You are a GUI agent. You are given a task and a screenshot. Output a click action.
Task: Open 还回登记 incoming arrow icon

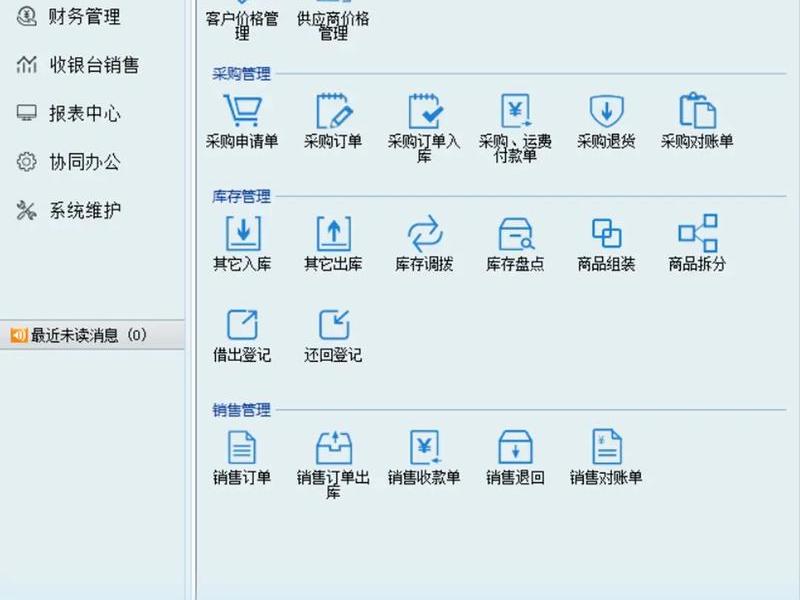coord(334,324)
